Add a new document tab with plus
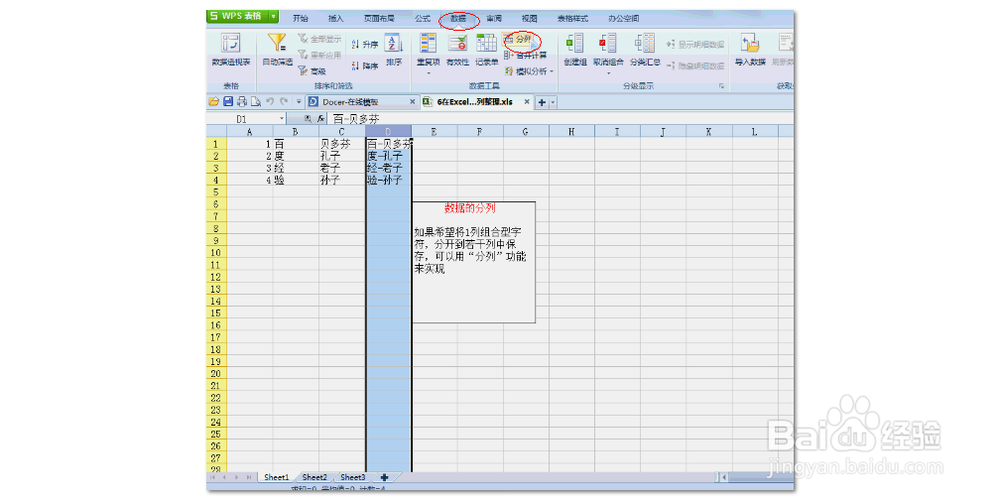The width and height of the screenshot is (1000, 502). [x=541, y=102]
